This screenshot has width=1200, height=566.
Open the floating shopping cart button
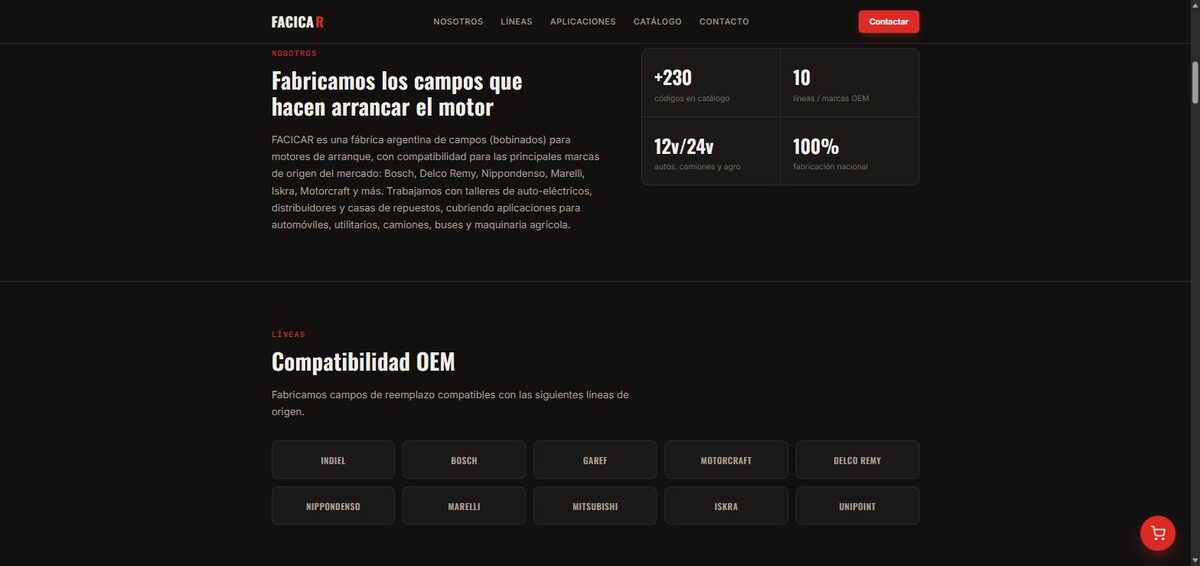click(1158, 533)
